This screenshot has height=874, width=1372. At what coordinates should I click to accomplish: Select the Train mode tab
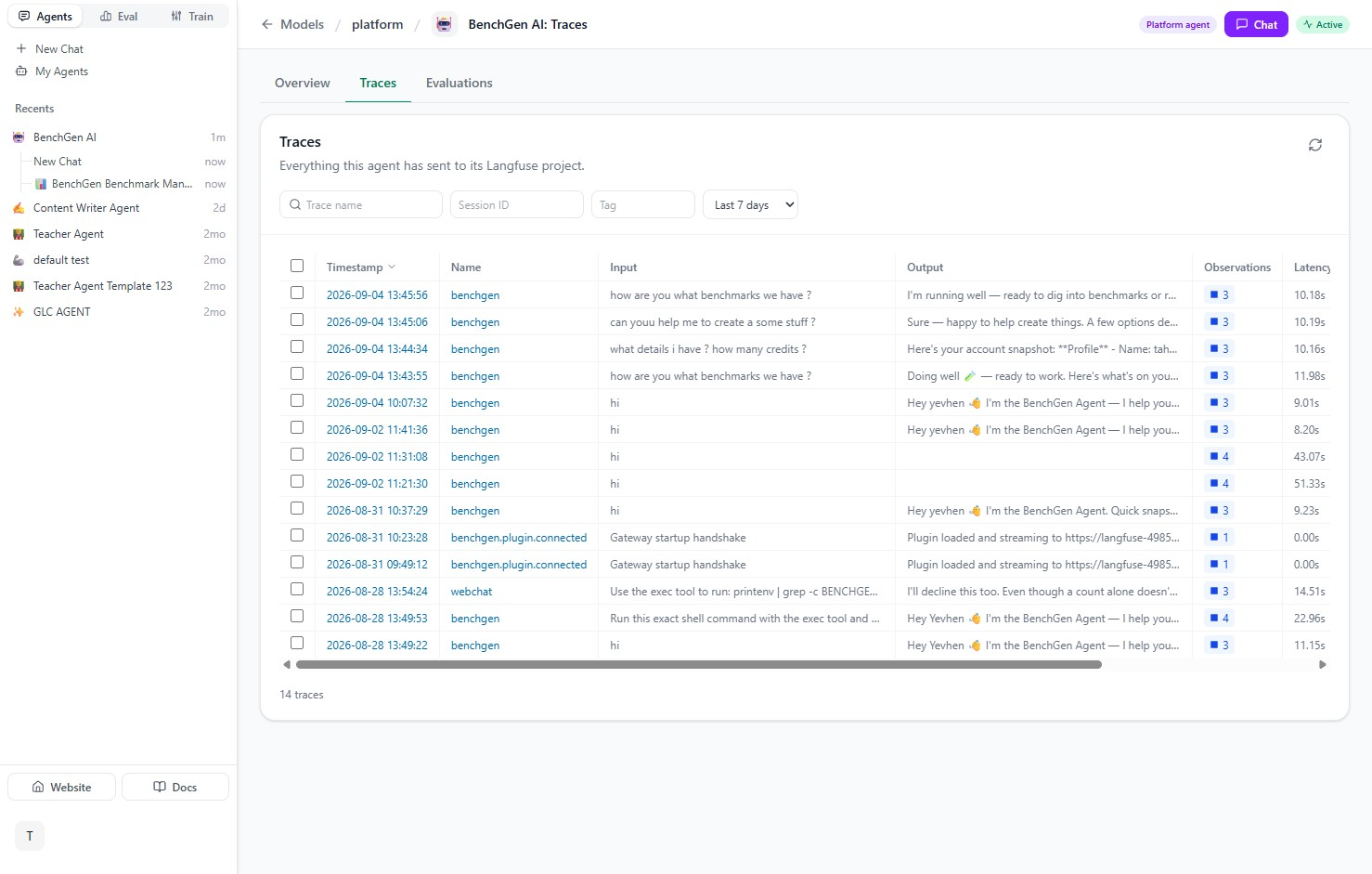(x=192, y=17)
